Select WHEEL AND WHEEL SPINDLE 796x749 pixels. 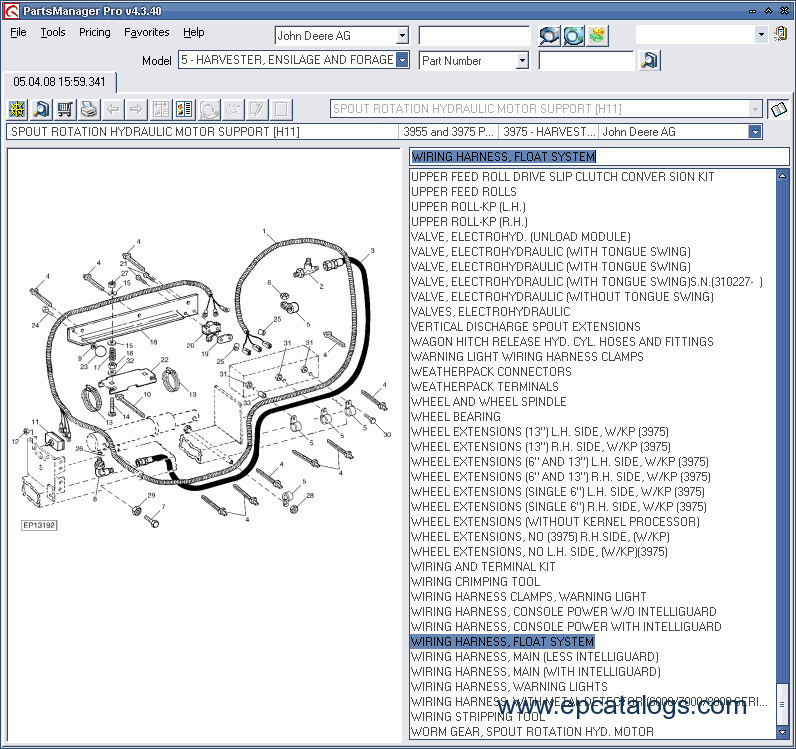click(488, 402)
